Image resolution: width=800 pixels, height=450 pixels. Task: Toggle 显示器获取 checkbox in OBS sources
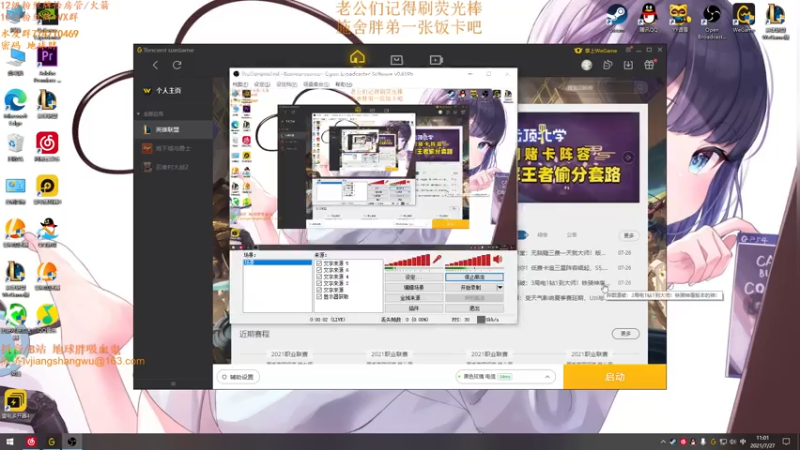coord(319,296)
